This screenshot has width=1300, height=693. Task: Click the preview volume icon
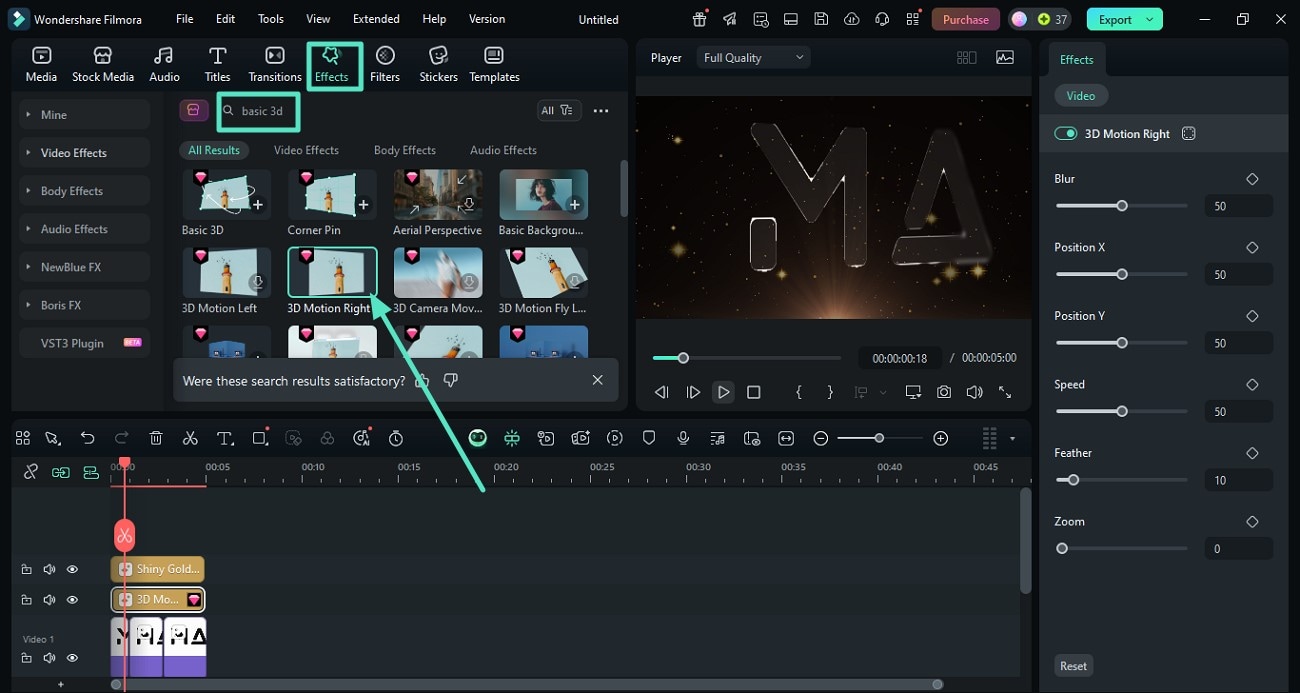[x=974, y=393]
